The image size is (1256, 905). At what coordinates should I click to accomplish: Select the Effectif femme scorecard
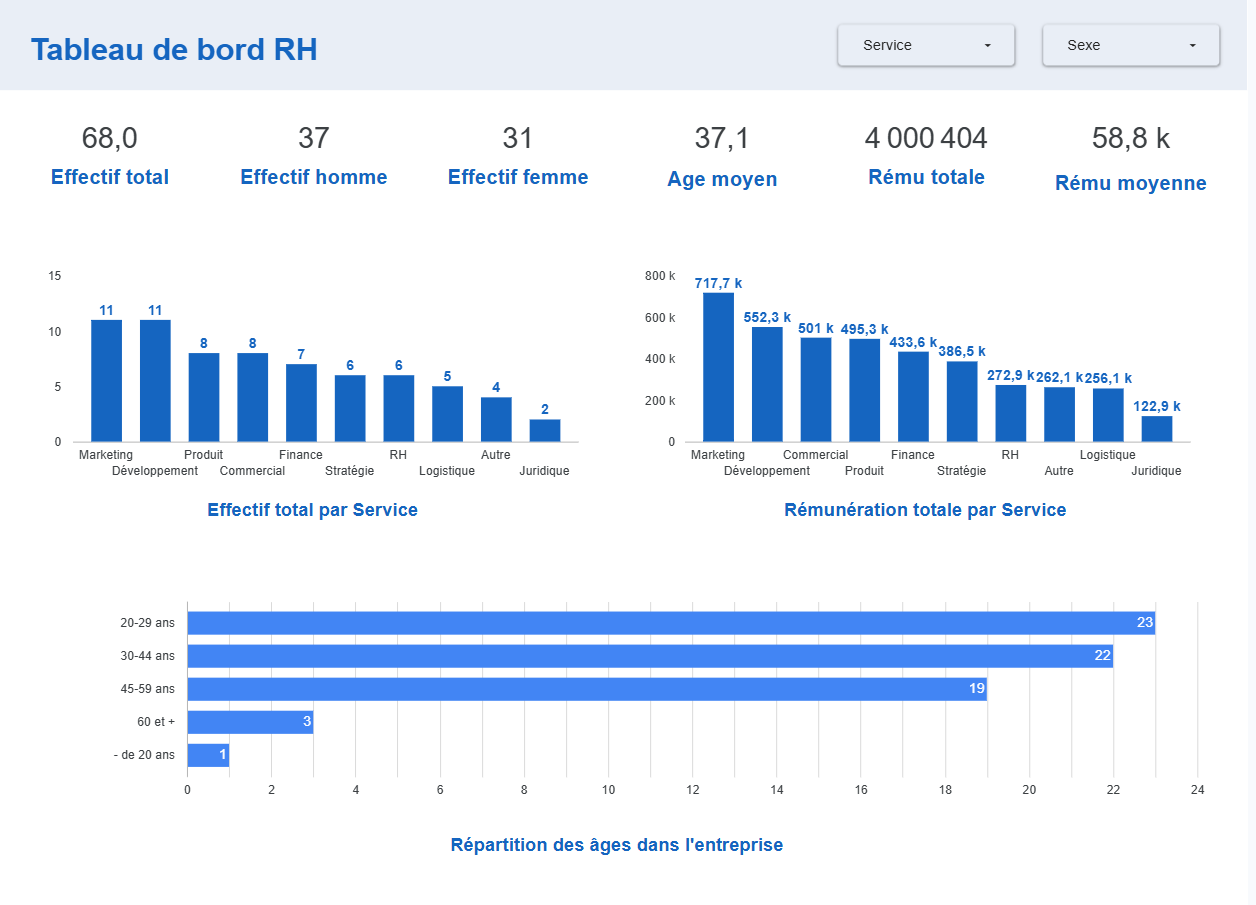click(518, 156)
